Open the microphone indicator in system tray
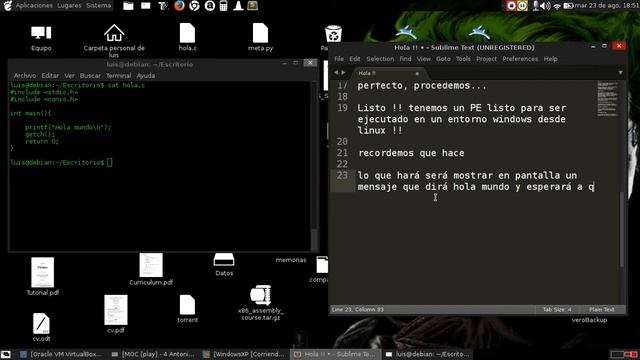Viewport: 640px width, 360px height. tap(535, 6)
